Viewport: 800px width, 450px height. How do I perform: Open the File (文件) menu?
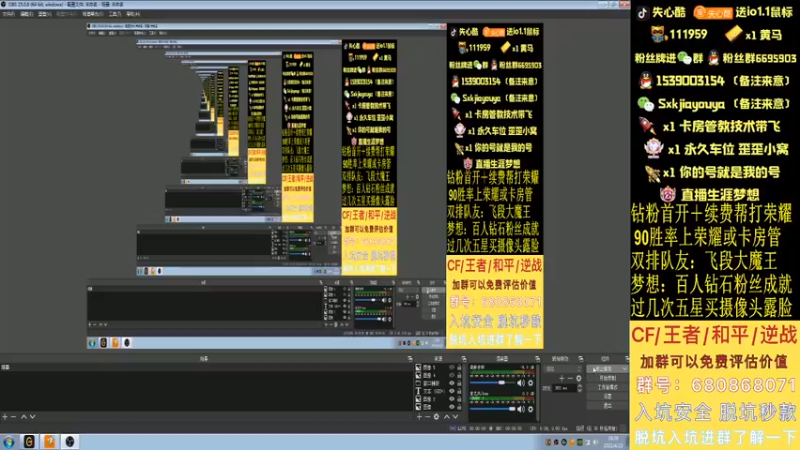[9, 14]
